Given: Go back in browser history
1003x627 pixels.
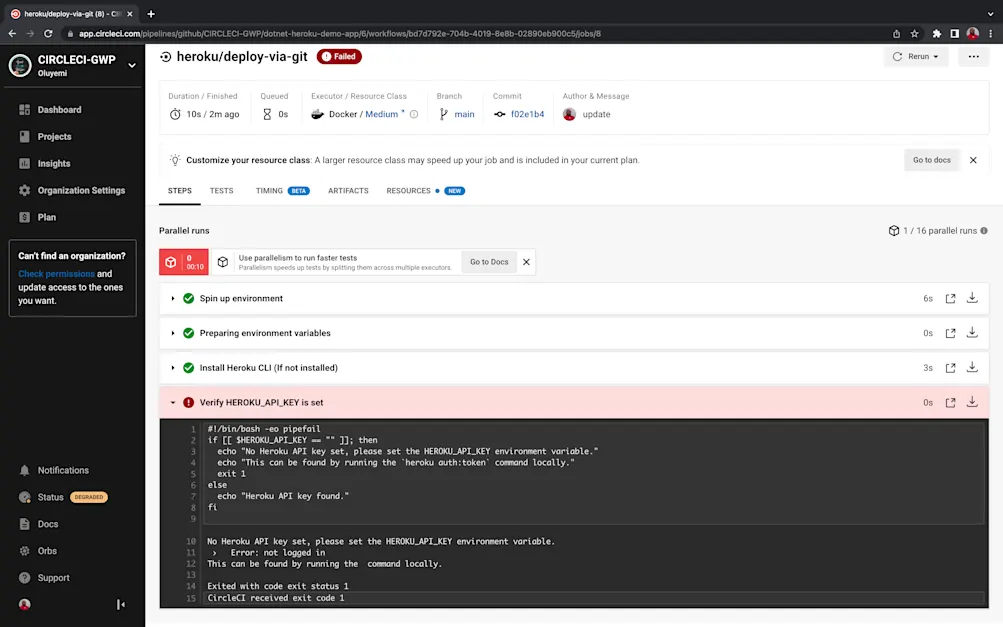Looking at the screenshot, I should point(12,33).
